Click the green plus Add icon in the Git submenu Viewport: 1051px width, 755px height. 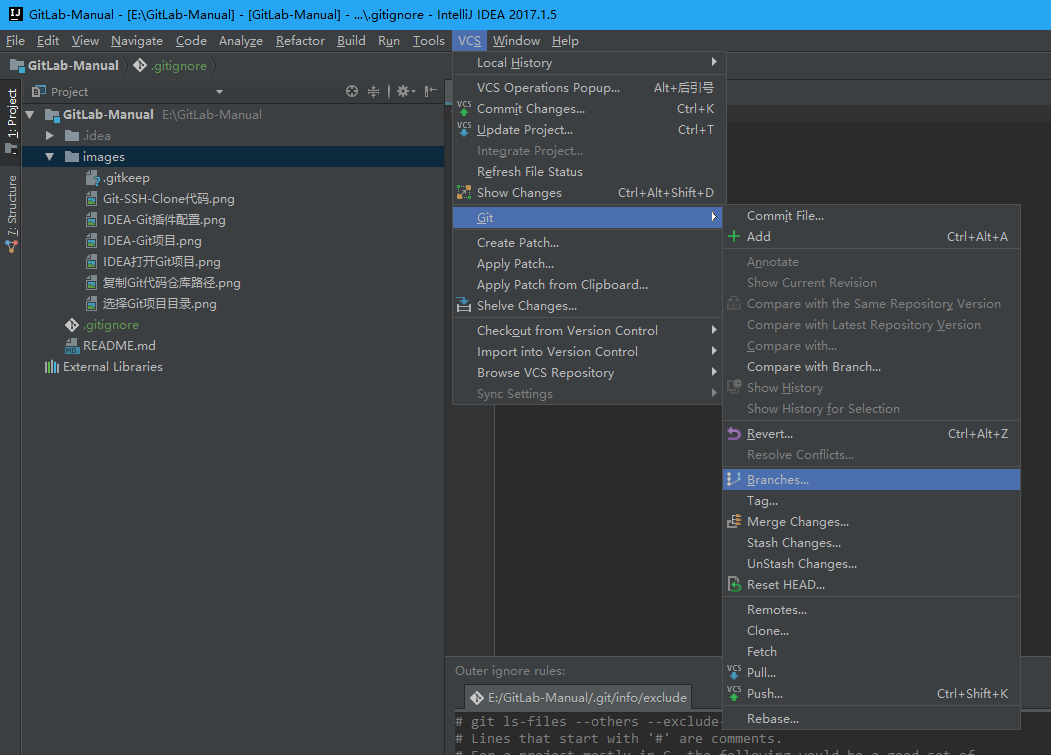(x=734, y=237)
